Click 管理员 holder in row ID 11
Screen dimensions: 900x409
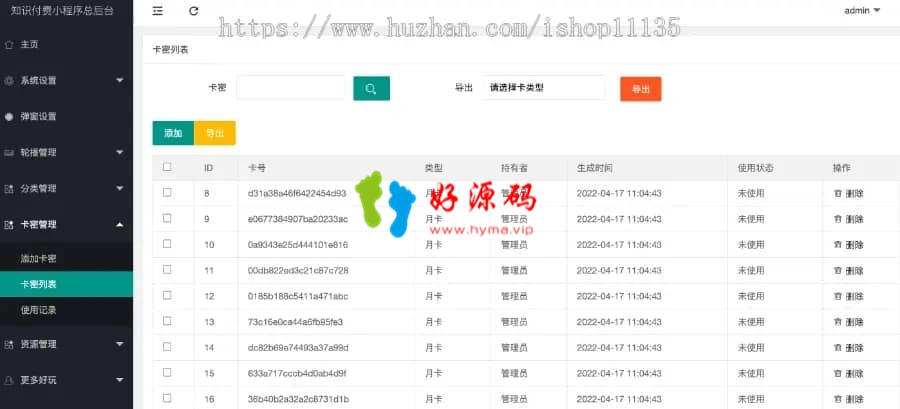[514, 270]
